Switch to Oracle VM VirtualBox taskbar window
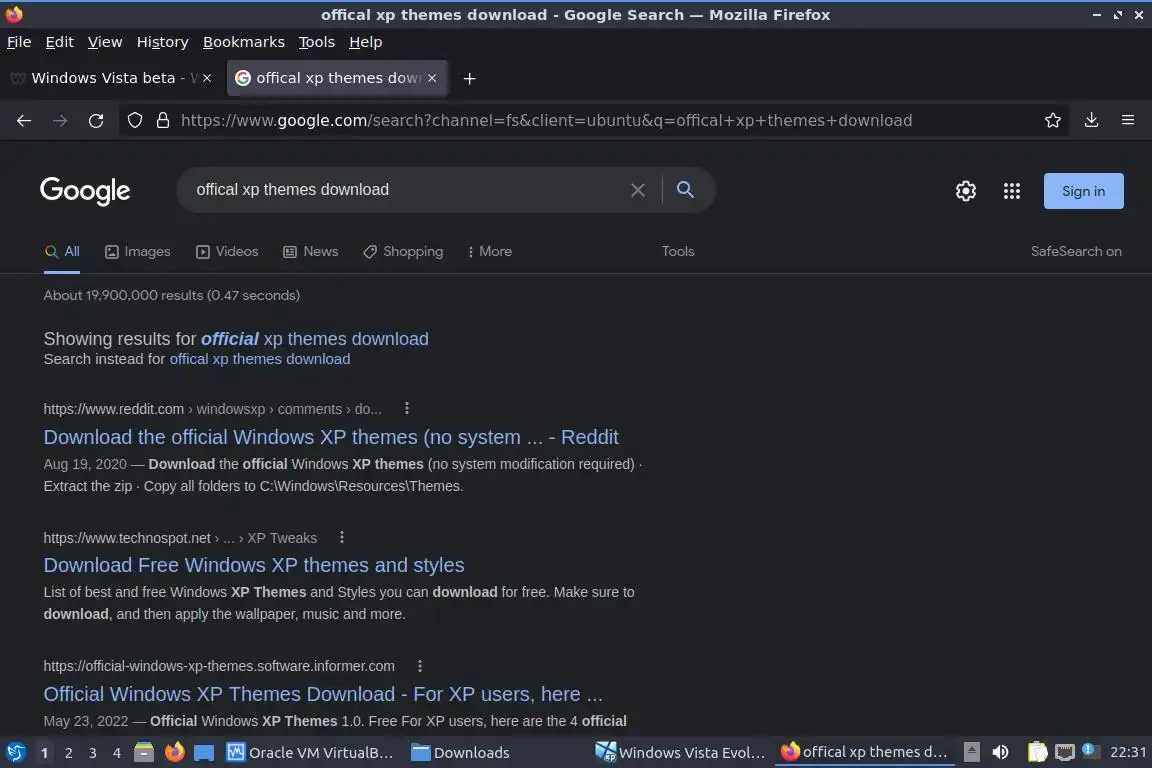1152x768 pixels. tap(310, 753)
